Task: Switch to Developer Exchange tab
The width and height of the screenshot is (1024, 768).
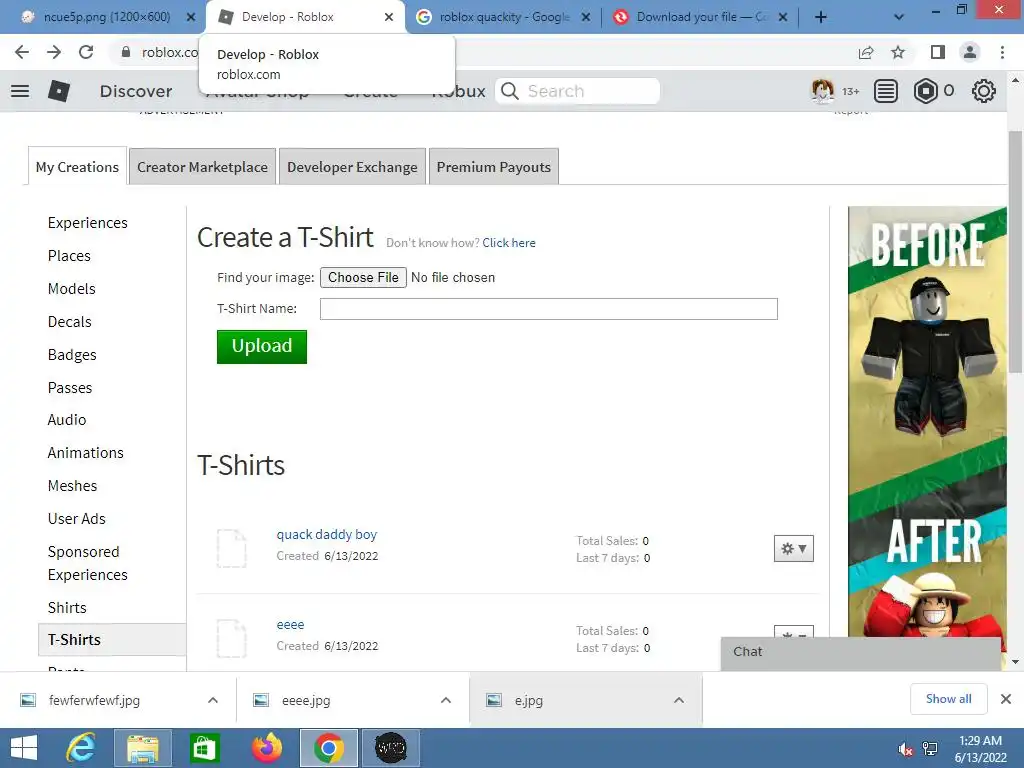Action: (x=352, y=167)
